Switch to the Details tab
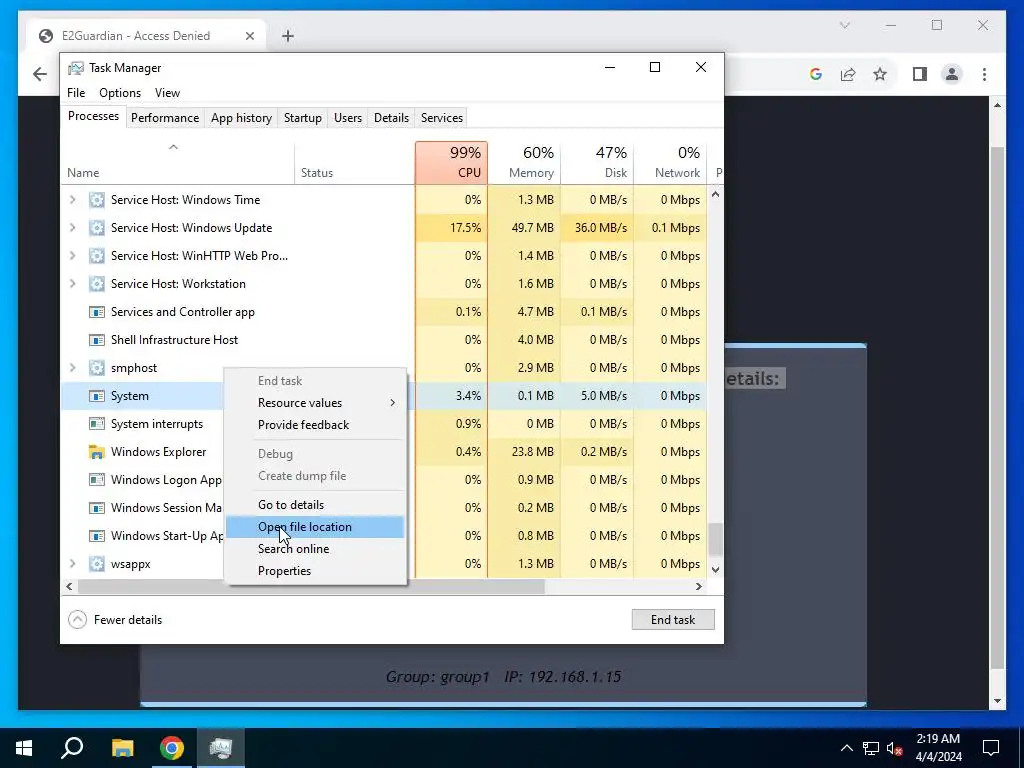 [391, 118]
